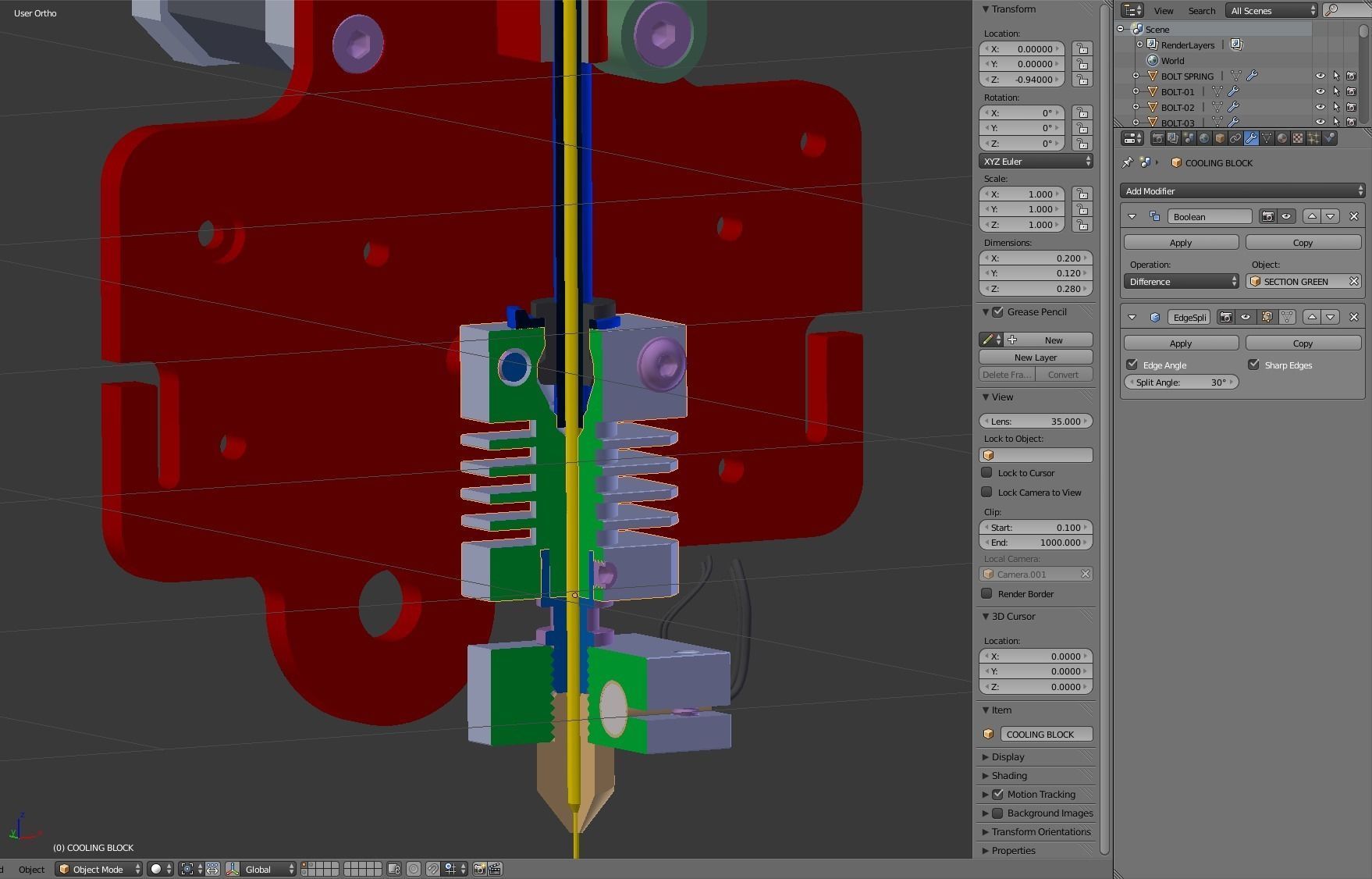This screenshot has height=879, width=1372.
Task: Toggle lock layers to scene icon
Action: pos(394,869)
